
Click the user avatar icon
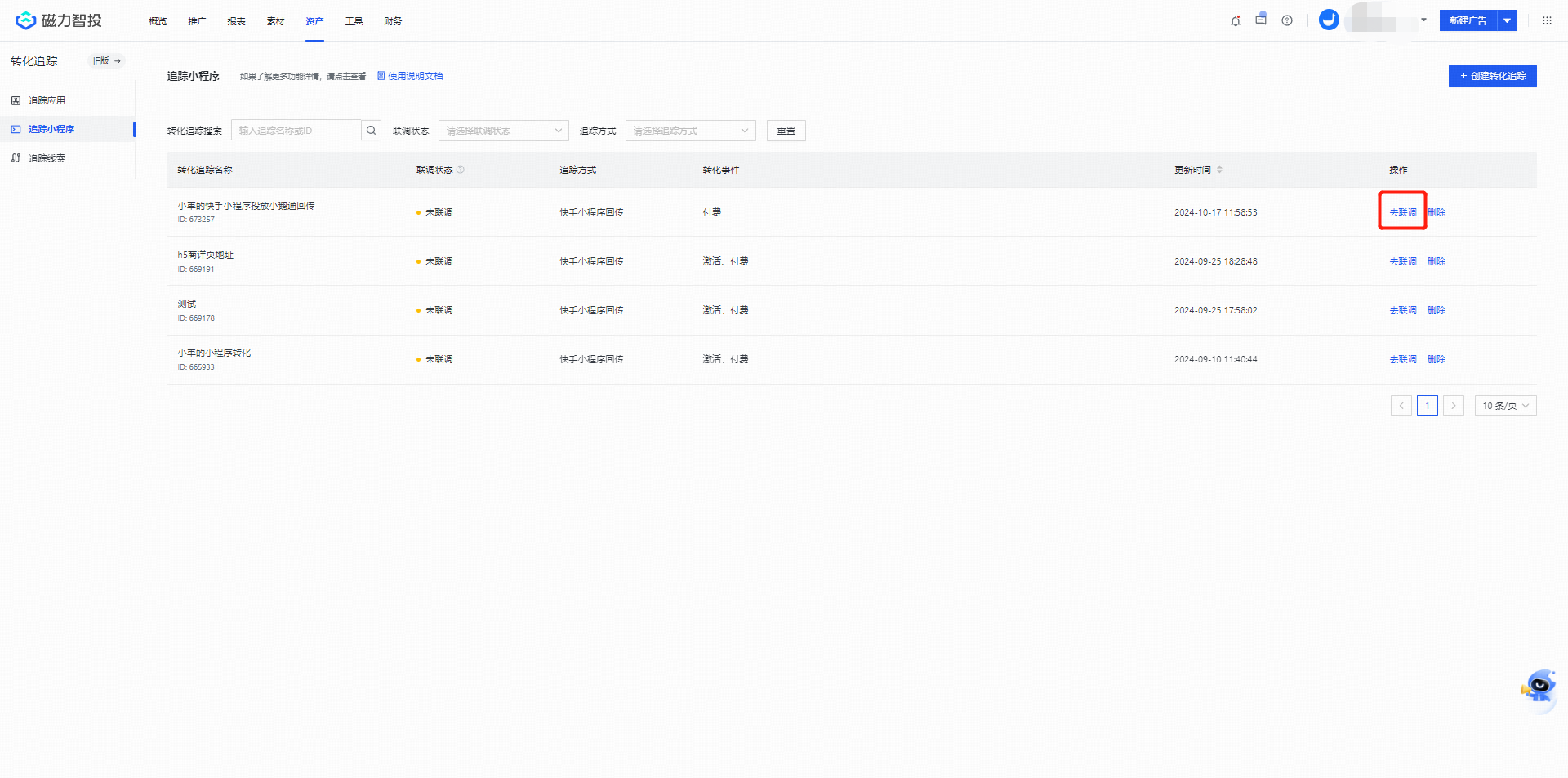[x=1329, y=20]
